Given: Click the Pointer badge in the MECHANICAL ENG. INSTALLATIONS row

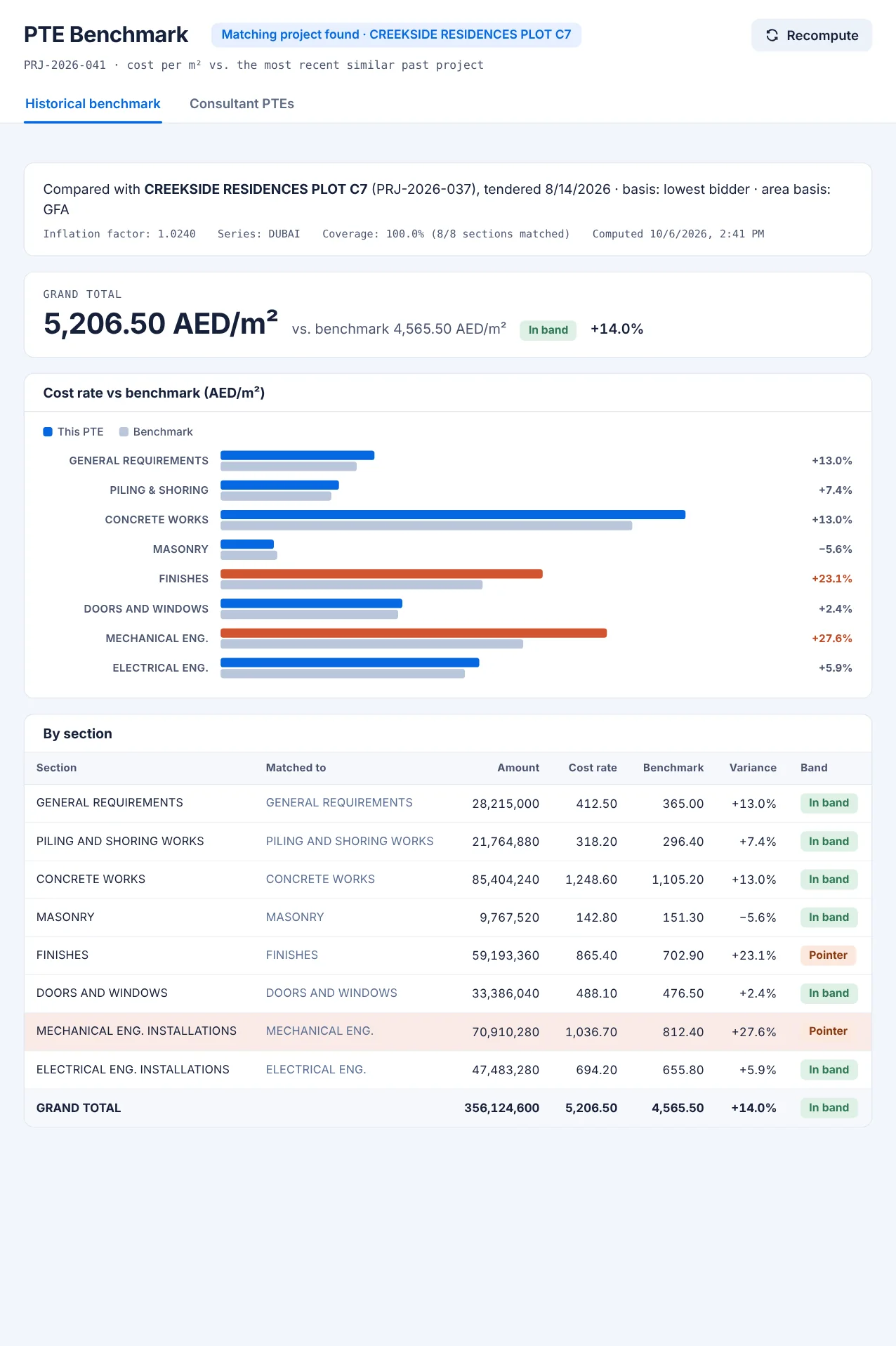Looking at the screenshot, I should [828, 1031].
